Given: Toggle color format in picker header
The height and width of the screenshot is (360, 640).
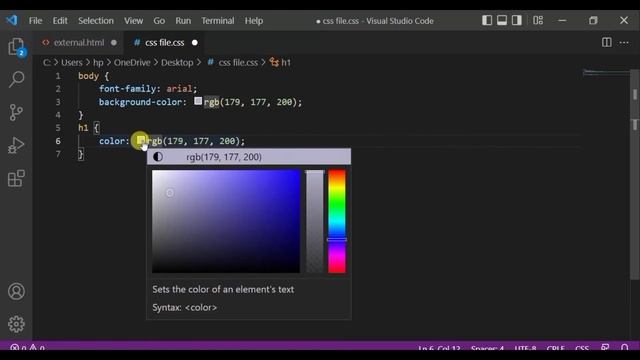Looking at the screenshot, I should coord(158,157).
